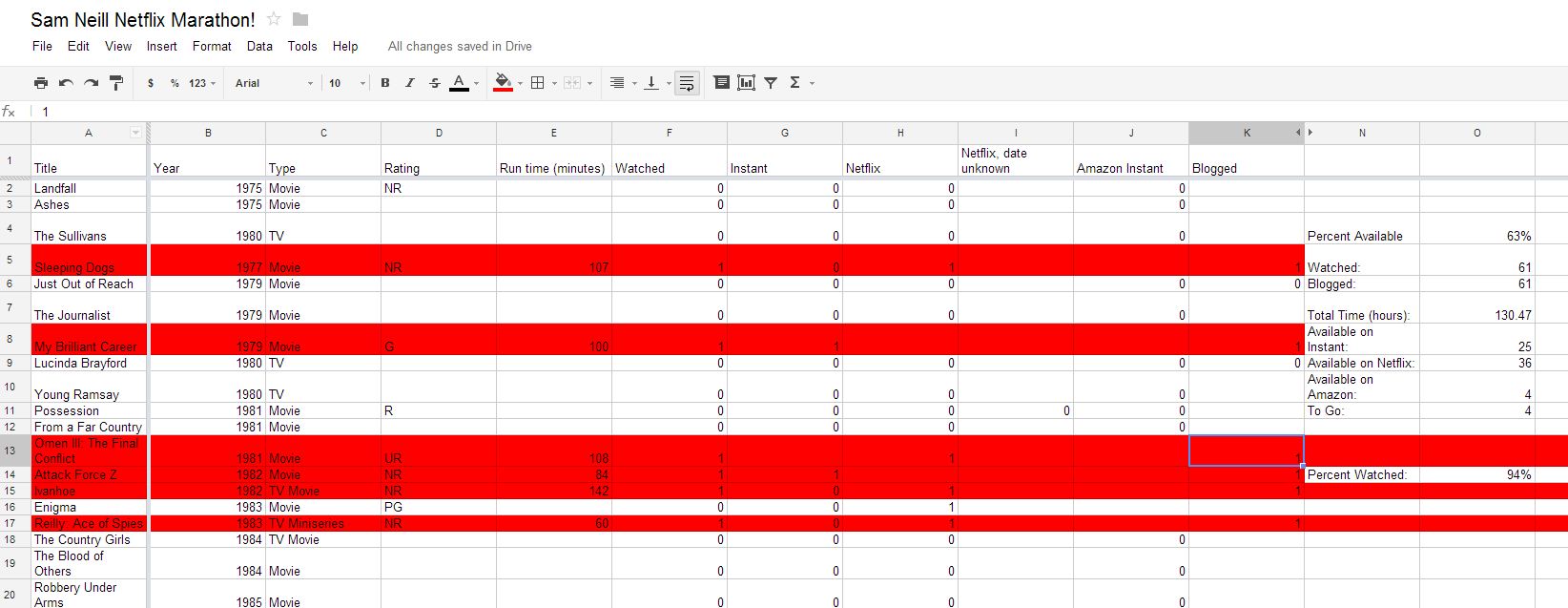Open the Arial font dropdown
This screenshot has height=608, width=1568.
275,83
